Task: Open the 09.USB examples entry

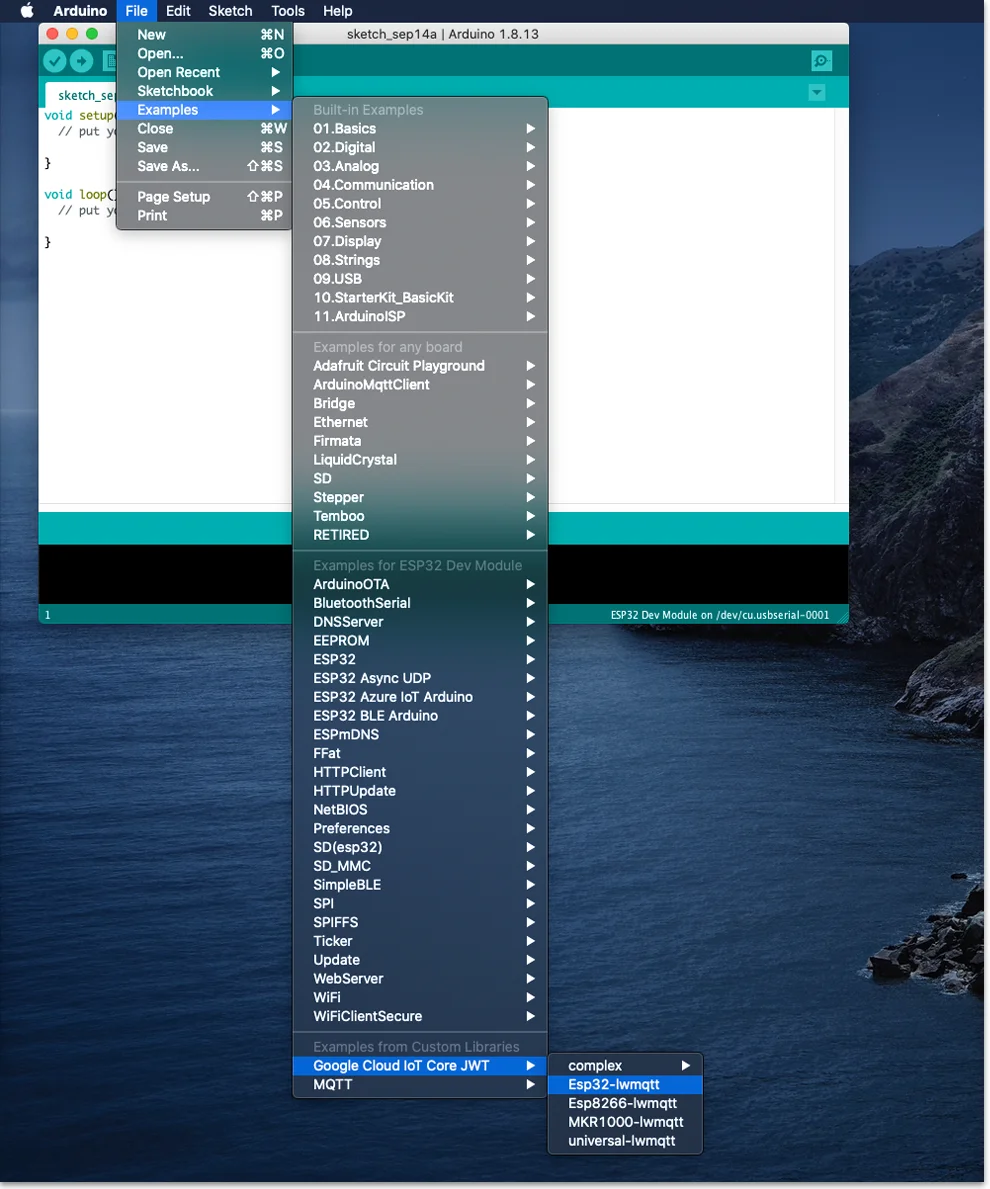Action: click(420, 279)
